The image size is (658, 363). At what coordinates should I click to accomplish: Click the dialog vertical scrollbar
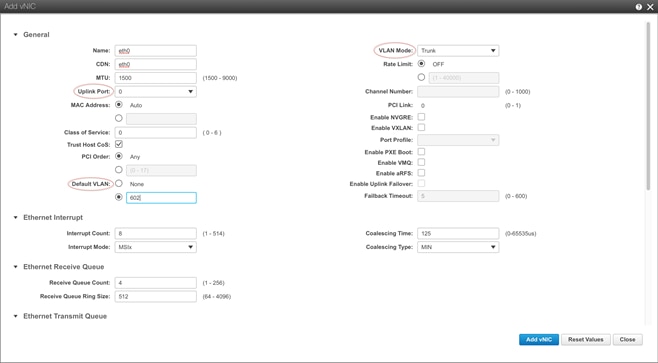pos(648,105)
